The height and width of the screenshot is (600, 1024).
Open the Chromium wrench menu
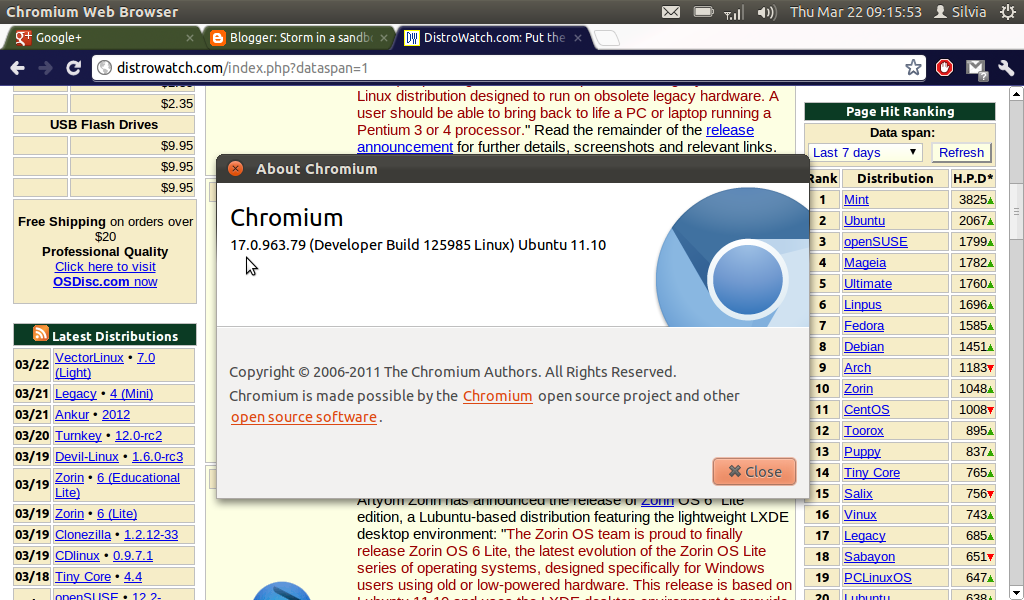click(1006, 67)
